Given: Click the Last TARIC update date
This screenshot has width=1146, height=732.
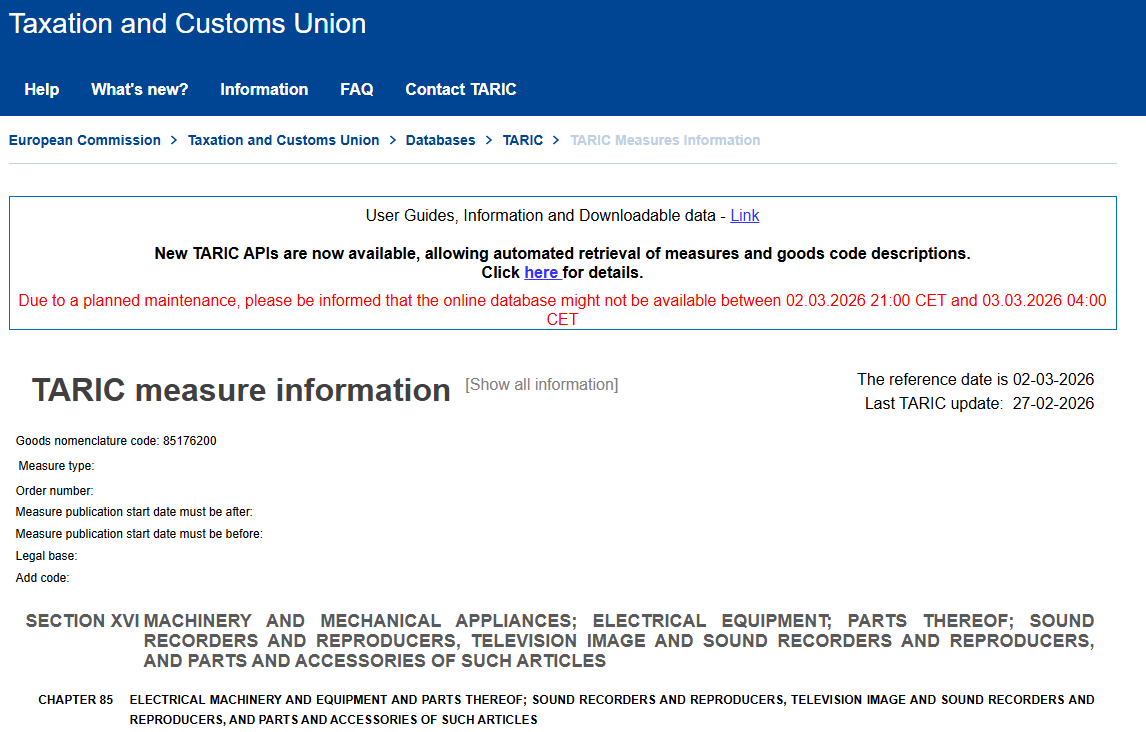Looking at the screenshot, I should point(1052,403).
